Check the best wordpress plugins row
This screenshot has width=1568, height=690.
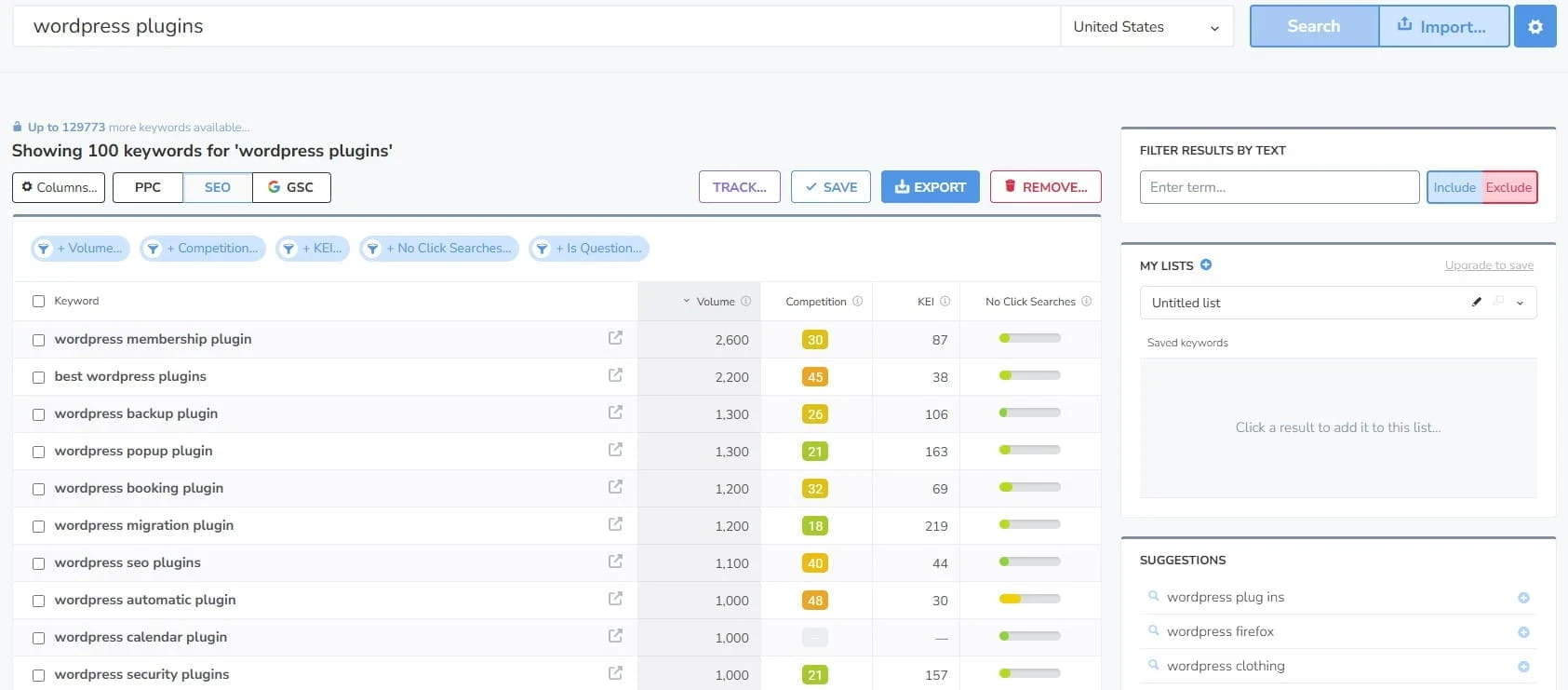(x=38, y=377)
